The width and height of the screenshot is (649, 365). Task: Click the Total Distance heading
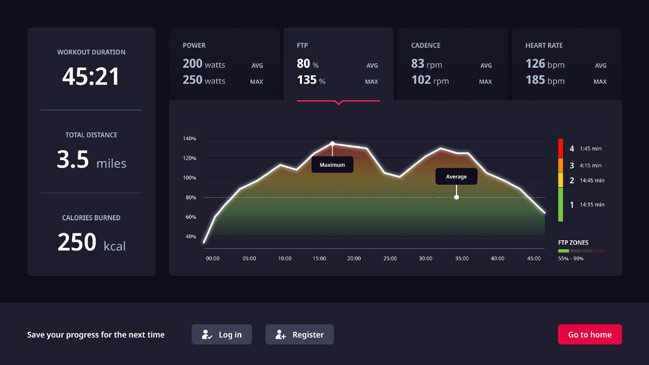click(91, 135)
